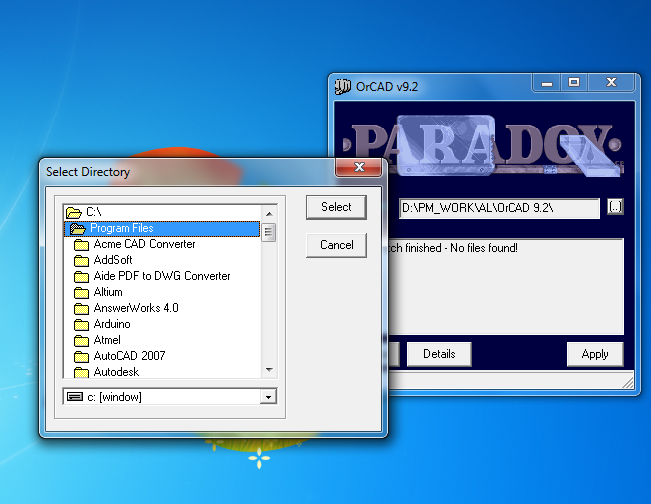Viewport: 651px width, 504px height.
Task: Minimize the OrCAD v9.2 window
Action: [547, 82]
